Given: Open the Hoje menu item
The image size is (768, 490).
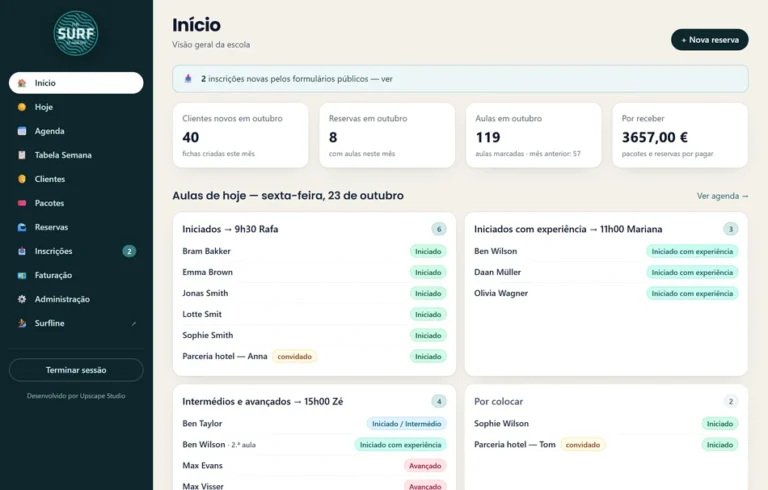Looking at the screenshot, I should (x=76, y=107).
